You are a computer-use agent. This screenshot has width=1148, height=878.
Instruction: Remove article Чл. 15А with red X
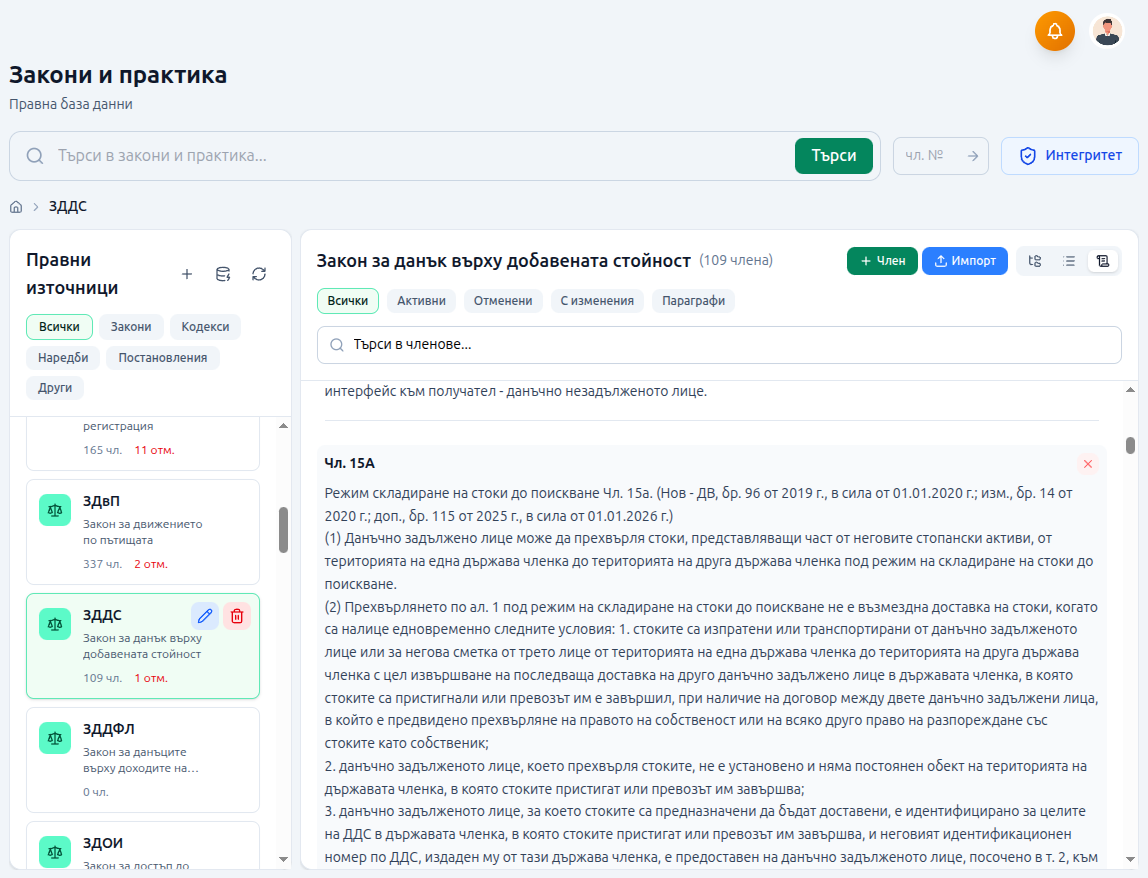(x=1088, y=464)
